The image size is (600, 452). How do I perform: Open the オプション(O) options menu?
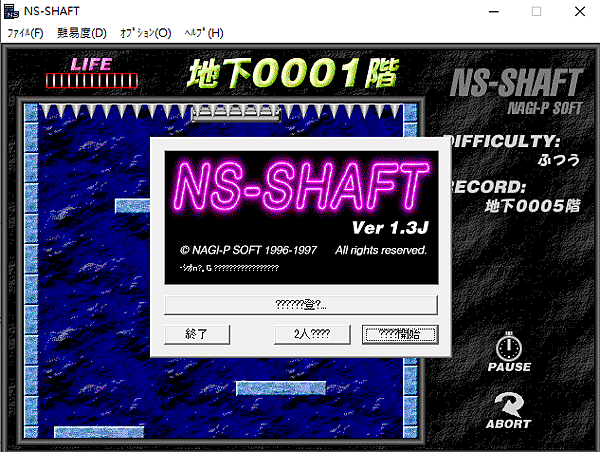(145, 33)
